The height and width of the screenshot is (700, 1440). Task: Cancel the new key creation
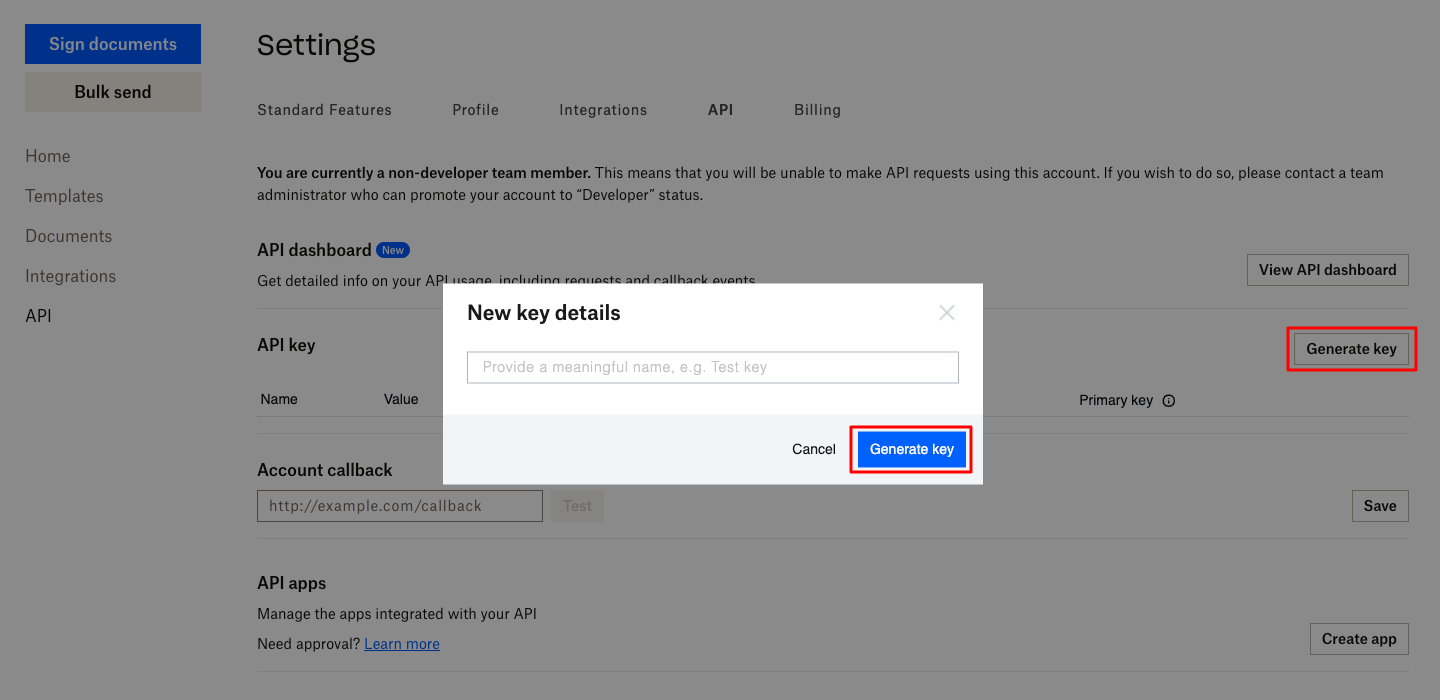click(x=813, y=449)
